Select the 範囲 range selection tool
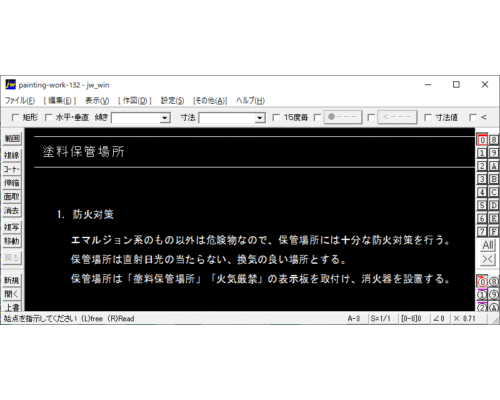Viewport: 500px width, 400px height. pos(12,139)
